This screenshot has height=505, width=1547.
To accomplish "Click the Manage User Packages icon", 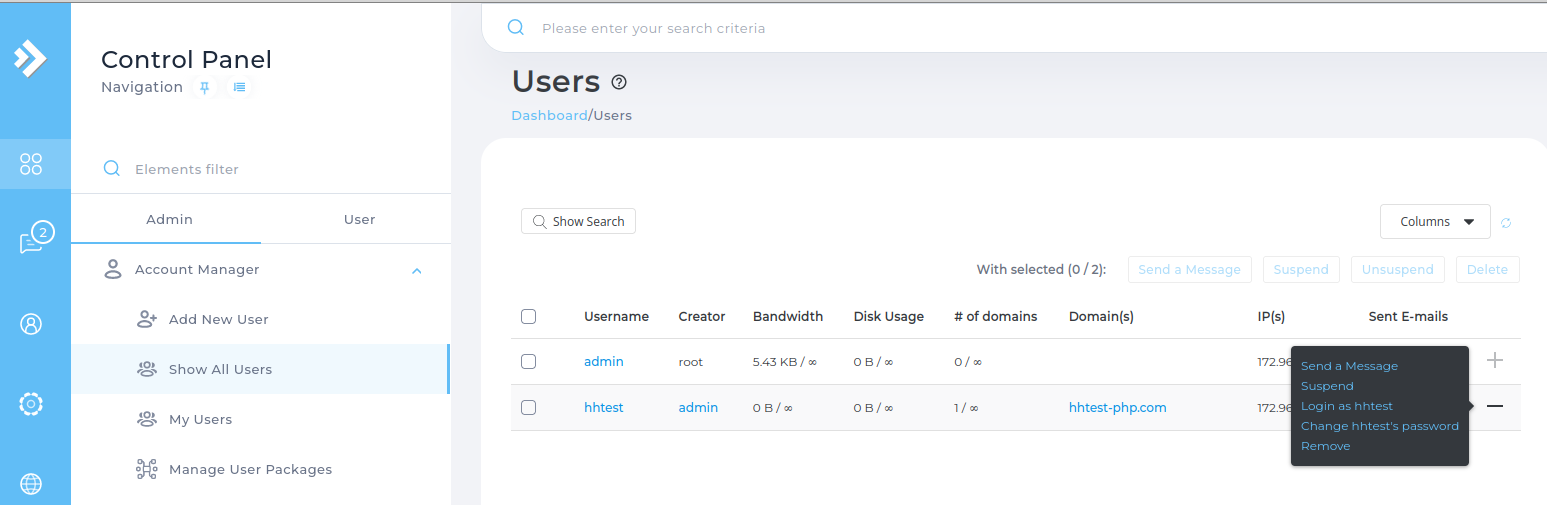I will coord(147,469).
